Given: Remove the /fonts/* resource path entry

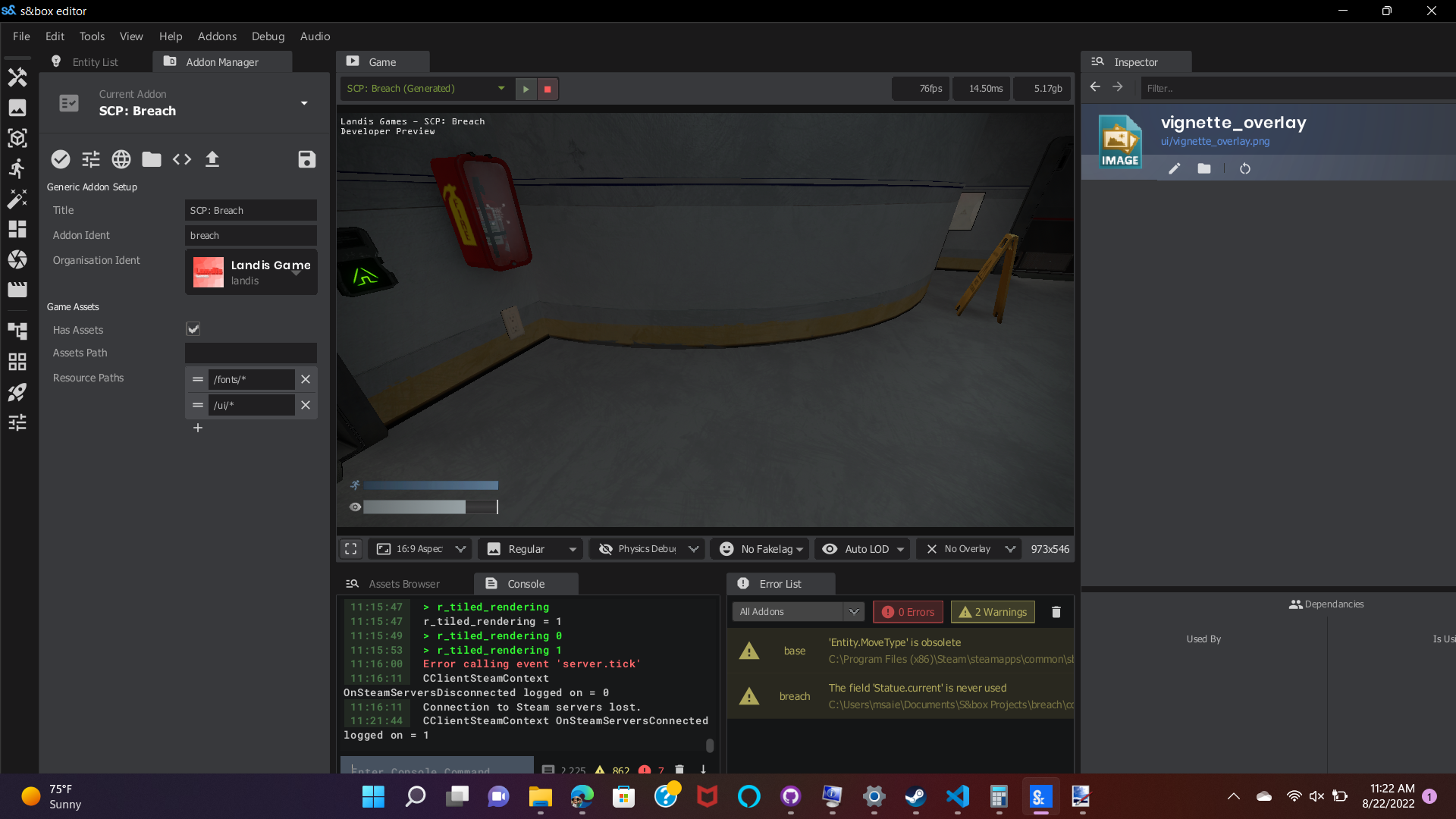Looking at the screenshot, I should [x=306, y=379].
